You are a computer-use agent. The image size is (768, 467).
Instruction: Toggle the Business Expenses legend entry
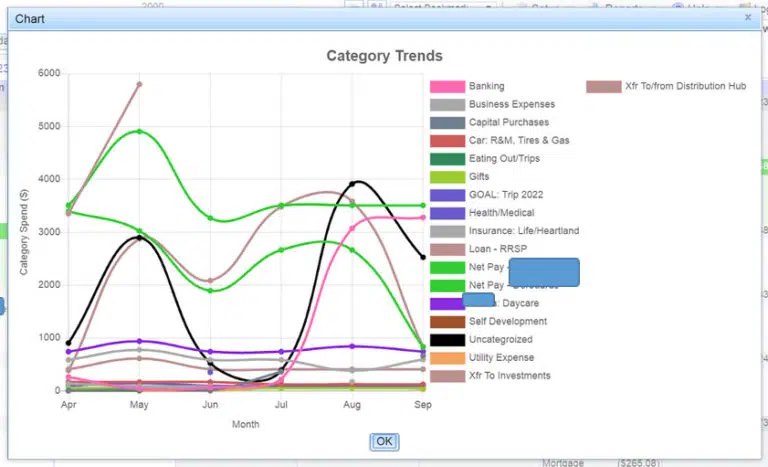(x=511, y=104)
